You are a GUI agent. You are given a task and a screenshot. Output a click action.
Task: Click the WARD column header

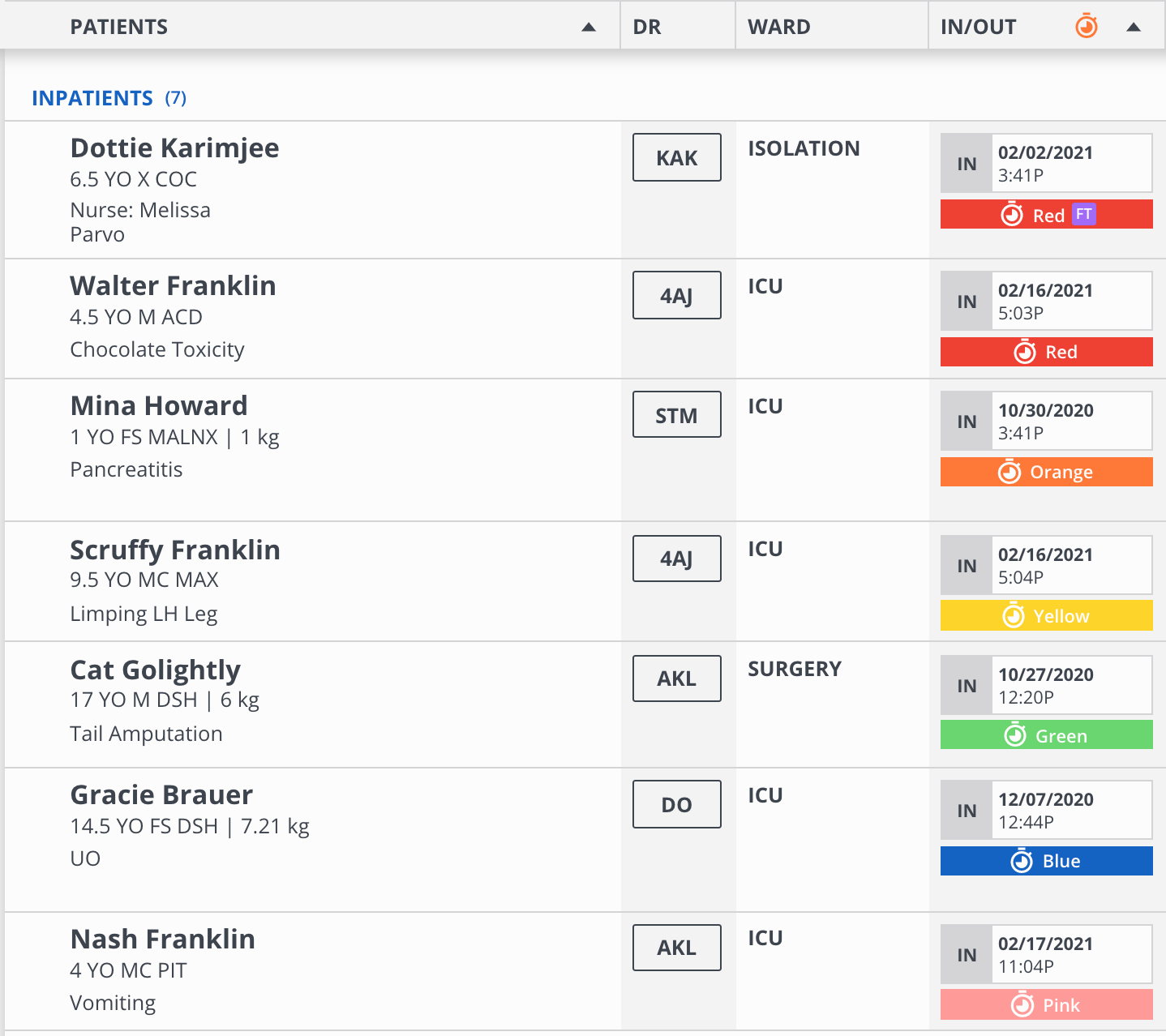[x=778, y=28]
